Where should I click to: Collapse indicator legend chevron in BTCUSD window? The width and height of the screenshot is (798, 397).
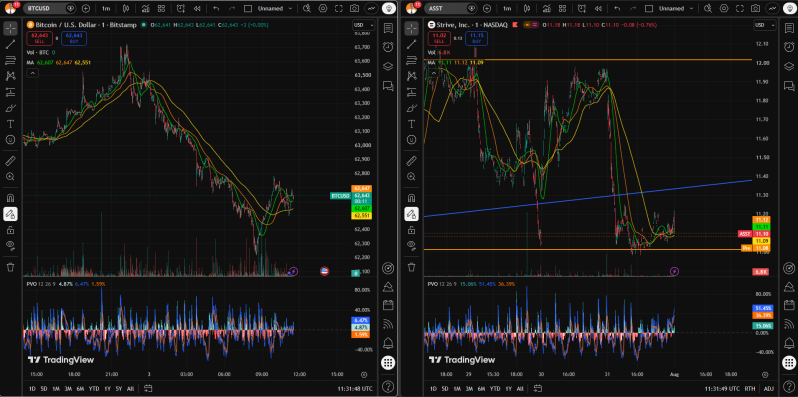coord(32,73)
